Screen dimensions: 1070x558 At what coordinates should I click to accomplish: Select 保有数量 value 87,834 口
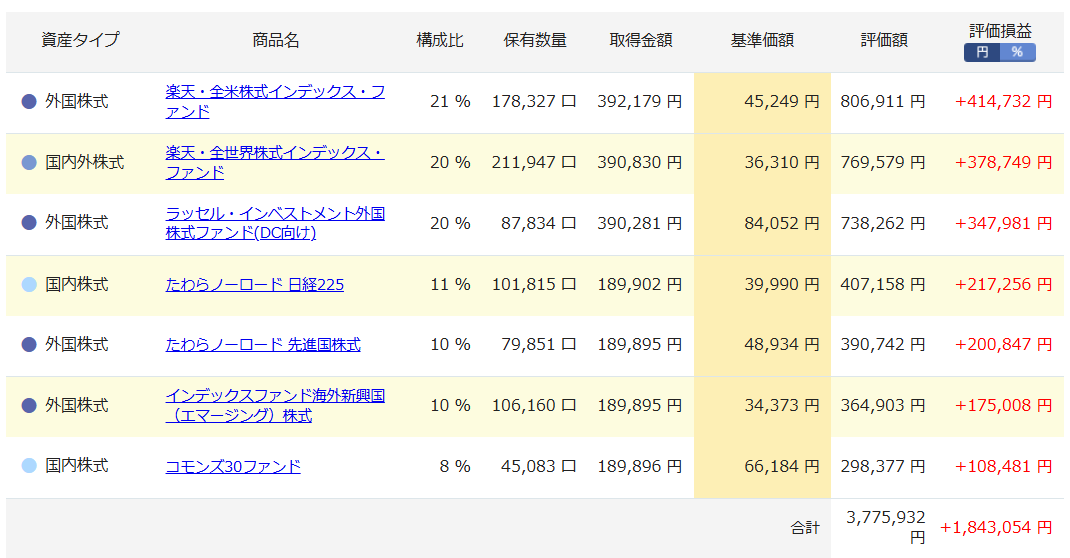tap(538, 223)
